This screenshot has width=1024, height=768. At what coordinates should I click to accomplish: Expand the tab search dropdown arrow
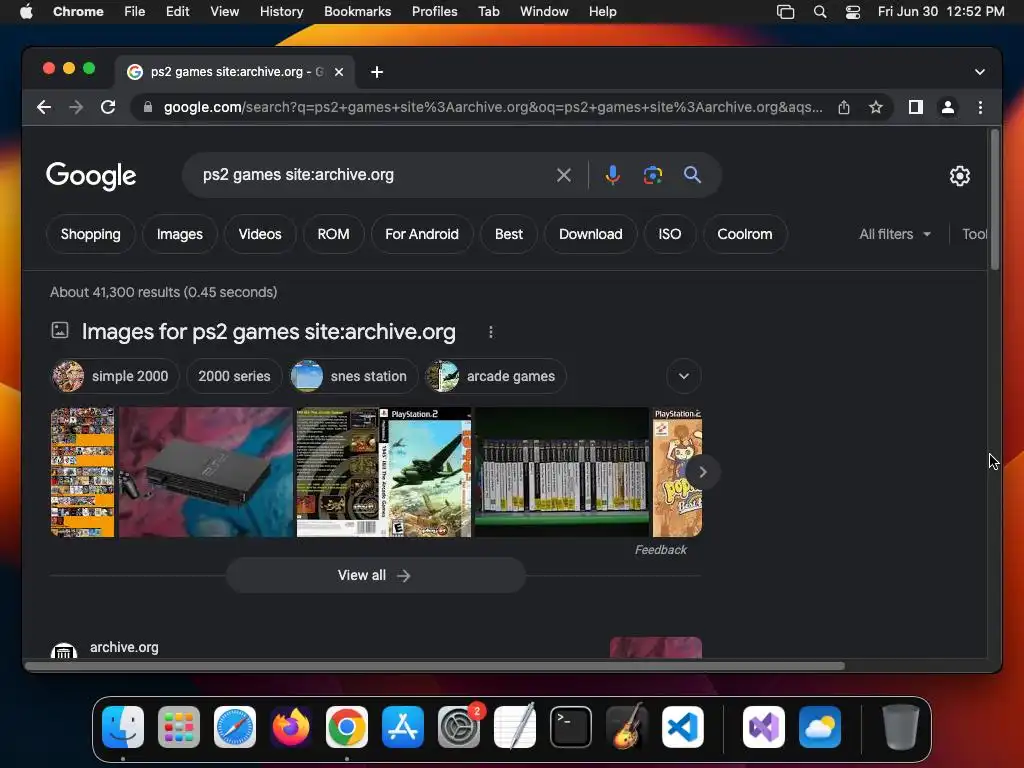click(x=980, y=72)
